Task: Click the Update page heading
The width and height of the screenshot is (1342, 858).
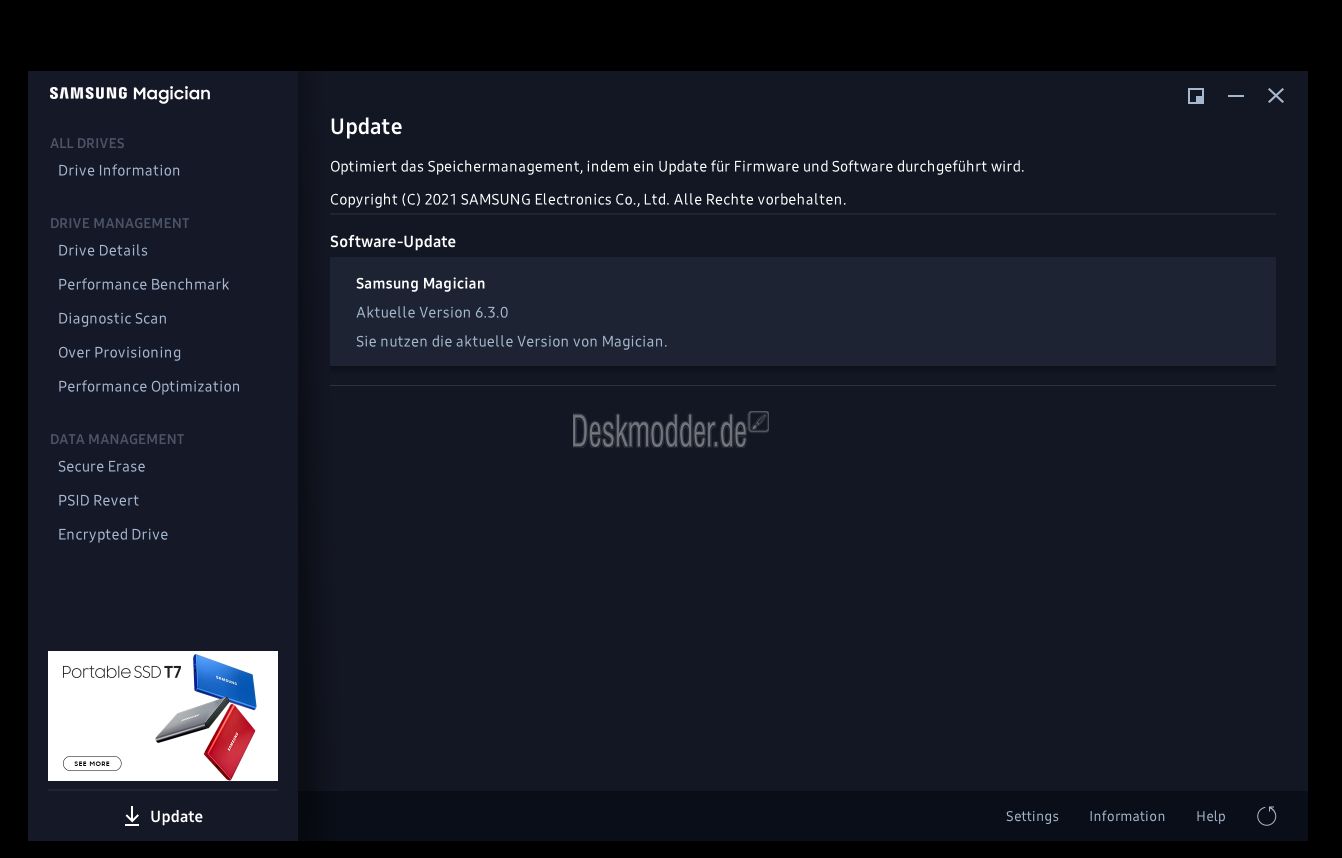Action: pyautogui.click(x=366, y=127)
